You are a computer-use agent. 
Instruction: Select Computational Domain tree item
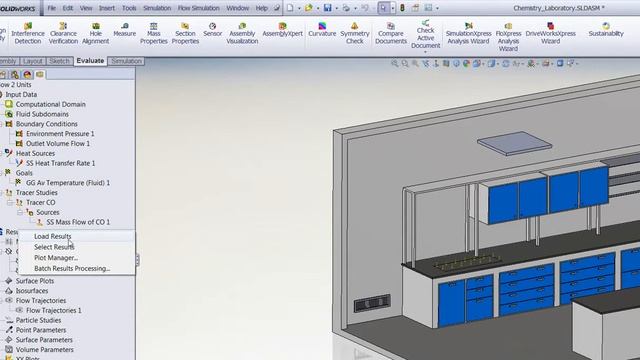click(50, 104)
